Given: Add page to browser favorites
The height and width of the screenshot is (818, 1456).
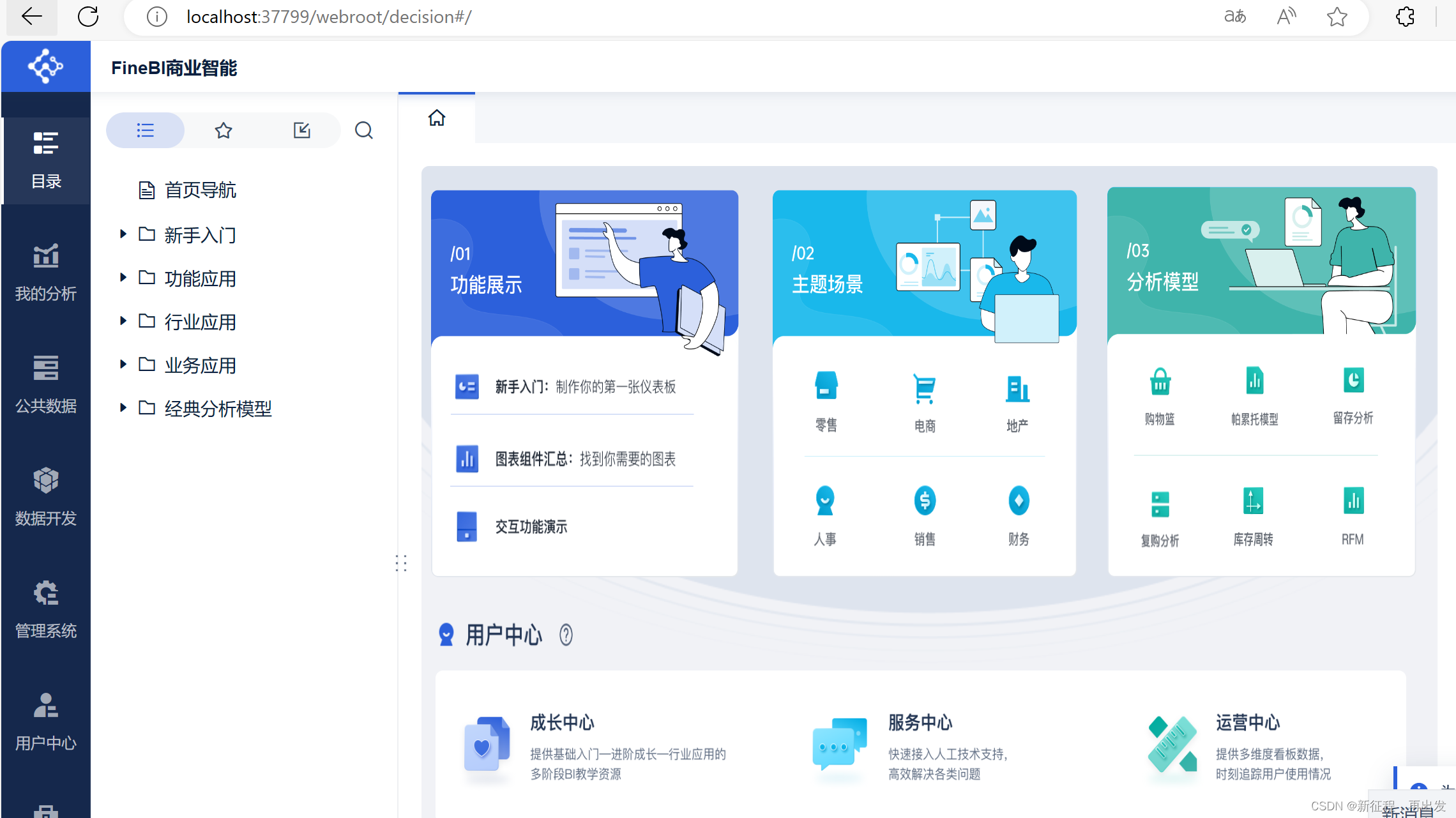Looking at the screenshot, I should pos(1337,17).
